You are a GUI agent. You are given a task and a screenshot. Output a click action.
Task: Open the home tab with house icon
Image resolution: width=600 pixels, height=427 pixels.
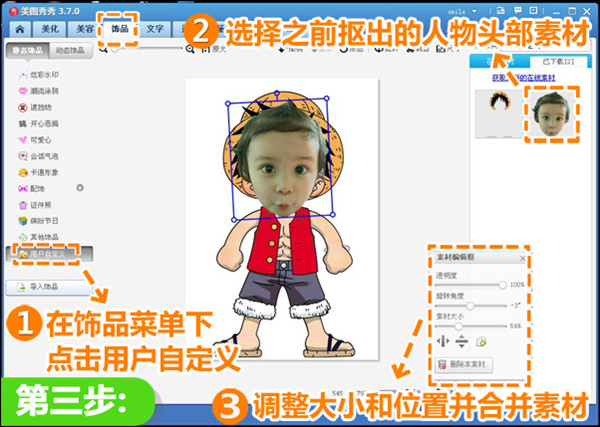(x=20, y=29)
